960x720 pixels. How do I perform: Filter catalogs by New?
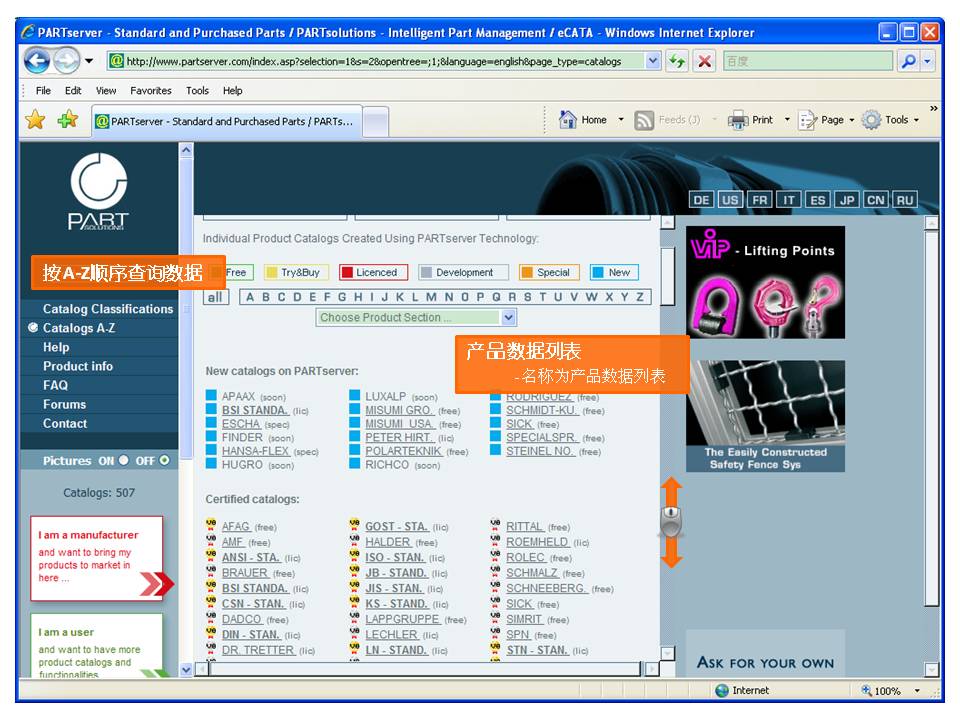(x=614, y=272)
